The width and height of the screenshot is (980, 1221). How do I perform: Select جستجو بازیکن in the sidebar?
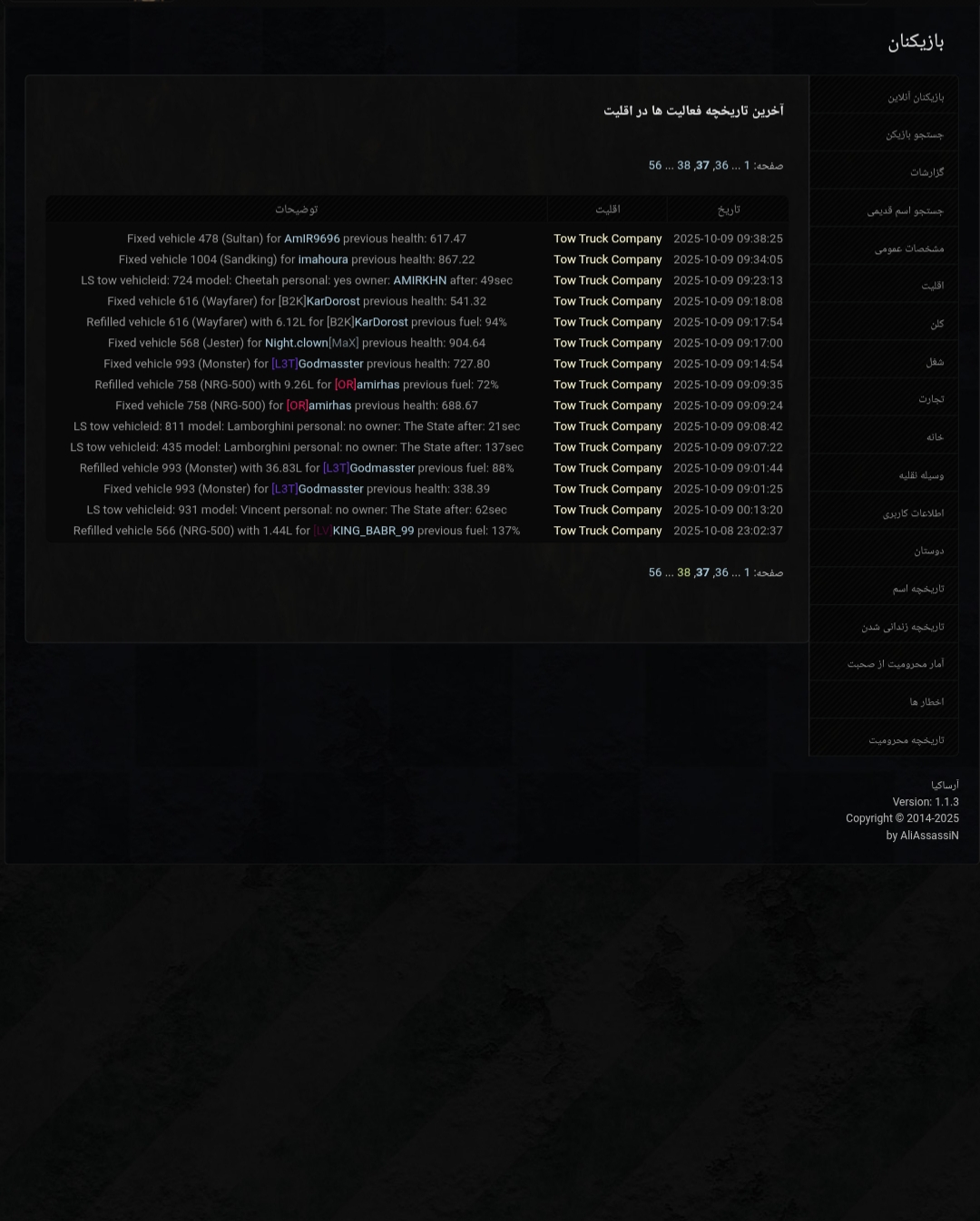tap(915, 135)
